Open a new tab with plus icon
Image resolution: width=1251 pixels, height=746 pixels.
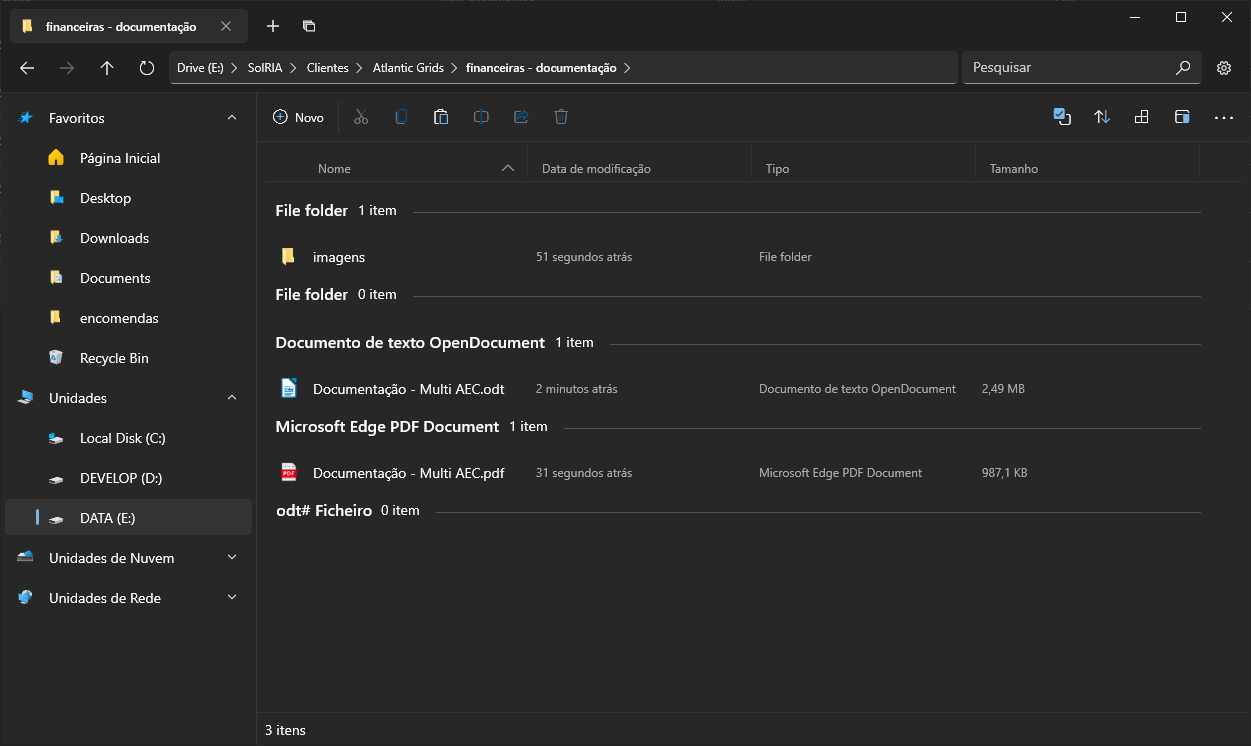pos(273,26)
